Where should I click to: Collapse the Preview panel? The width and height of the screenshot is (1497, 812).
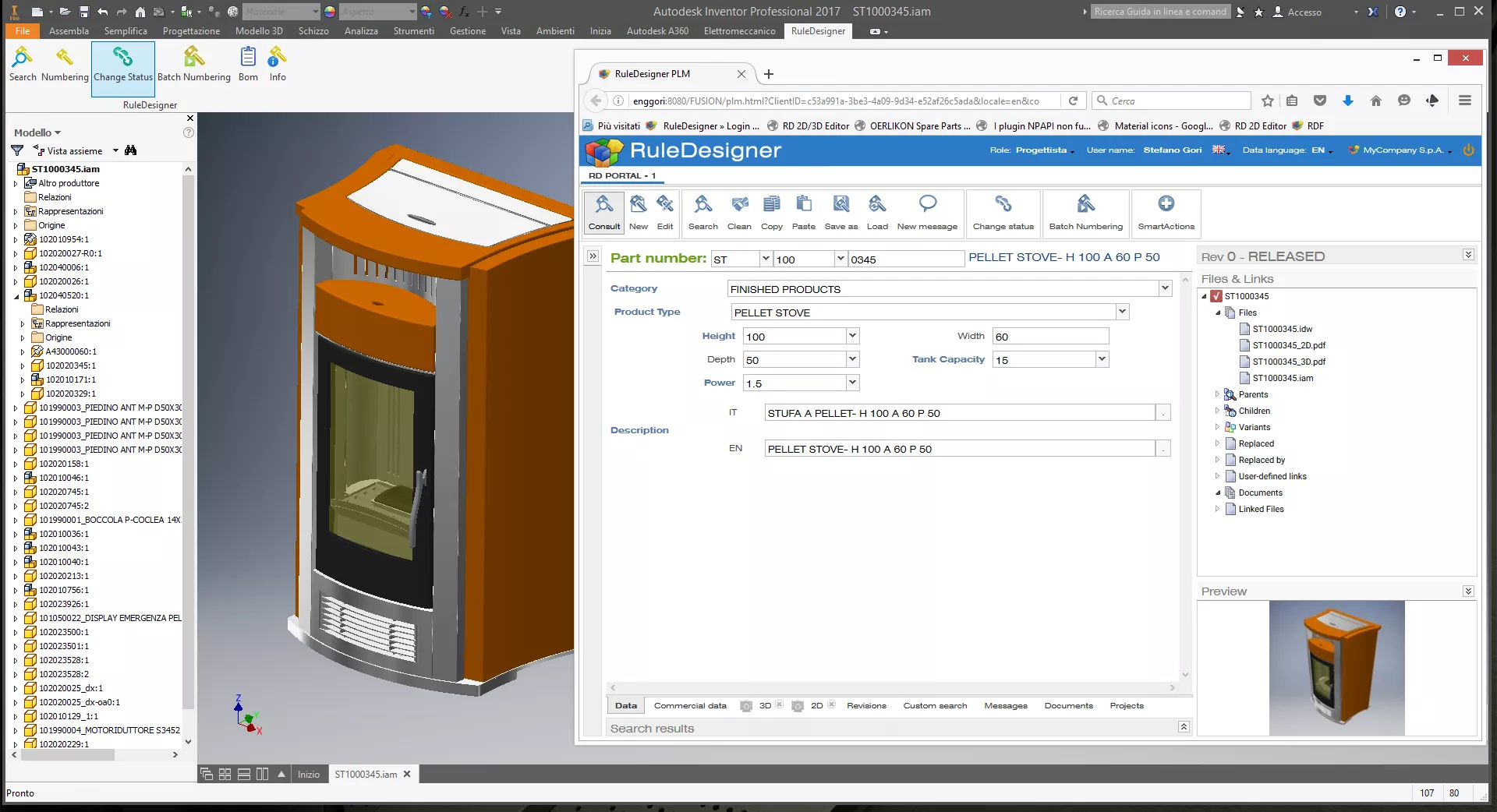coord(1468,591)
